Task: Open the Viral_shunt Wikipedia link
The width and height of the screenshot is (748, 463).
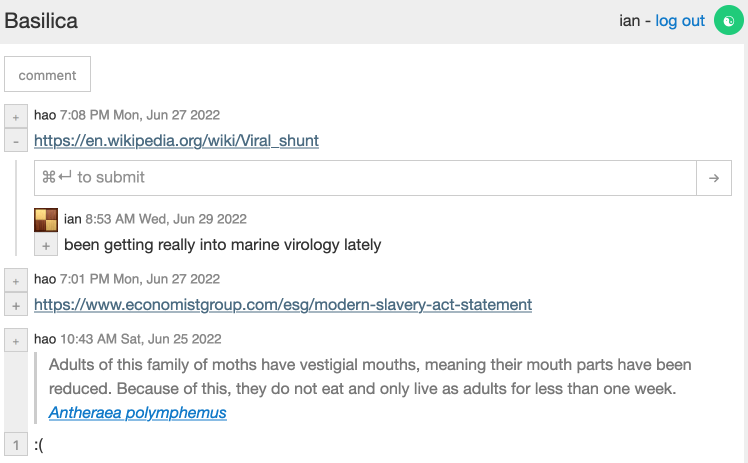Action: click(176, 141)
